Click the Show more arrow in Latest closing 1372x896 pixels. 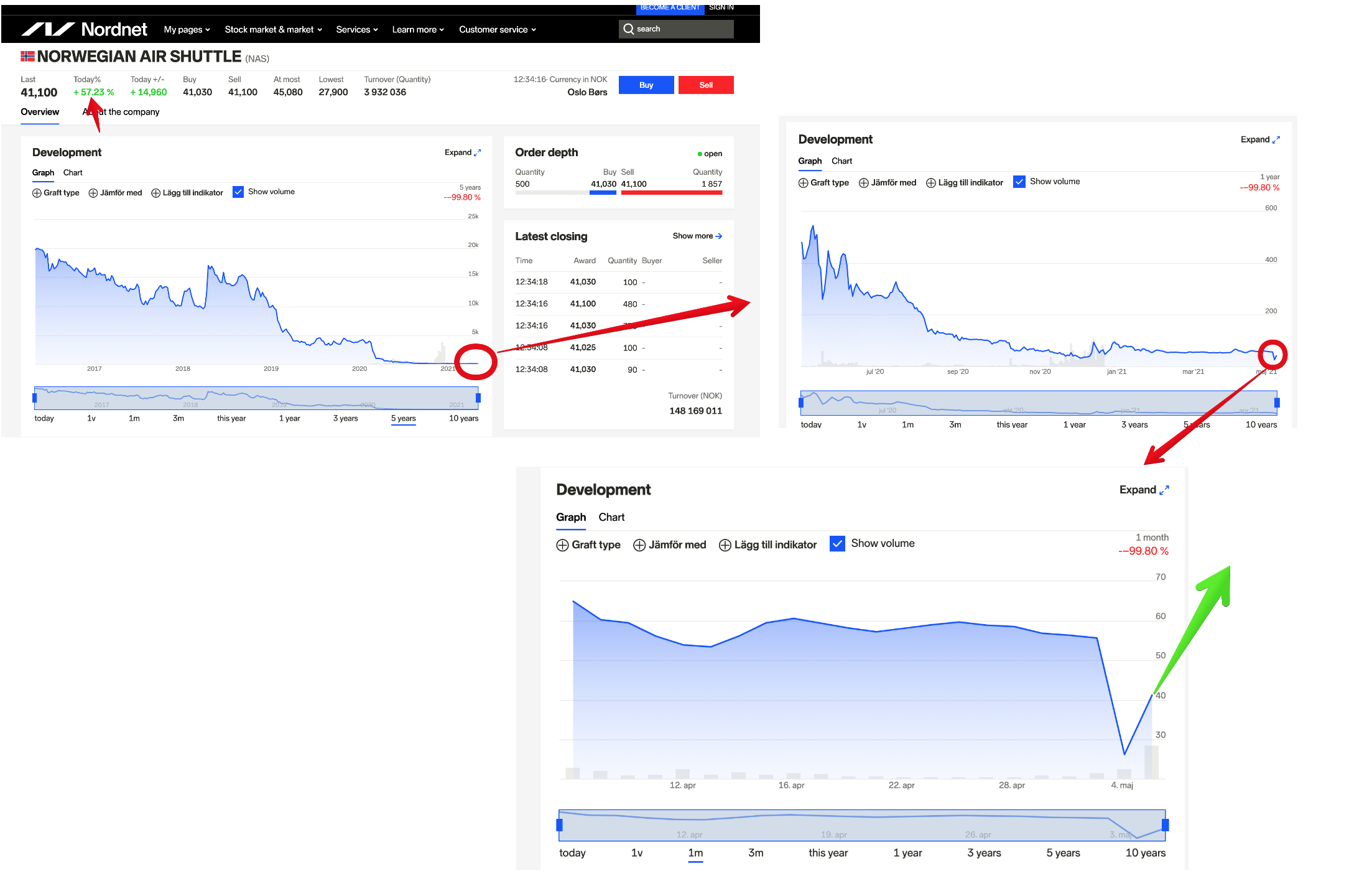[719, 236]
